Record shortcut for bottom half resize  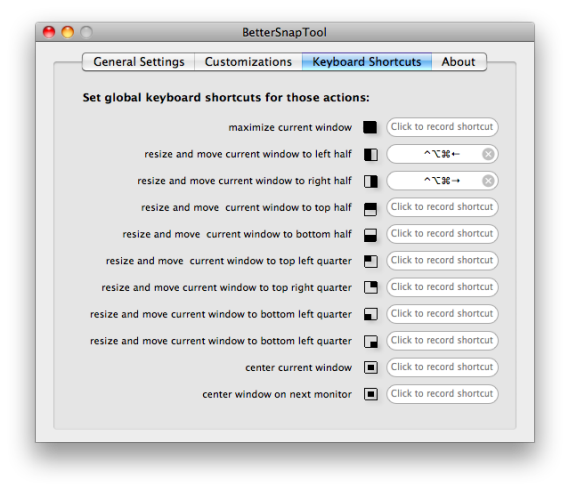point(442,234)
